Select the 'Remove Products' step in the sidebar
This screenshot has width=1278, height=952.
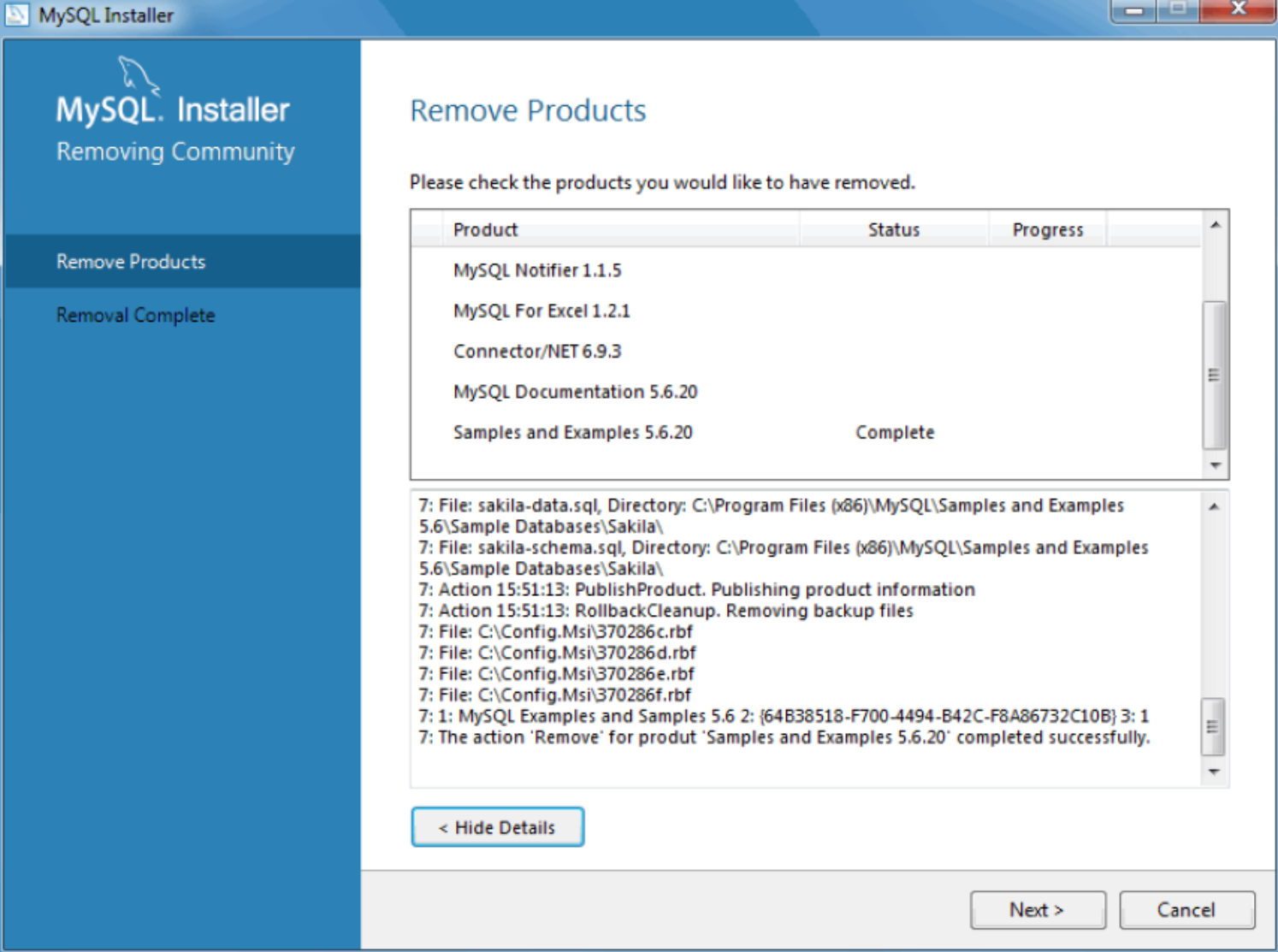pos(129,262)
